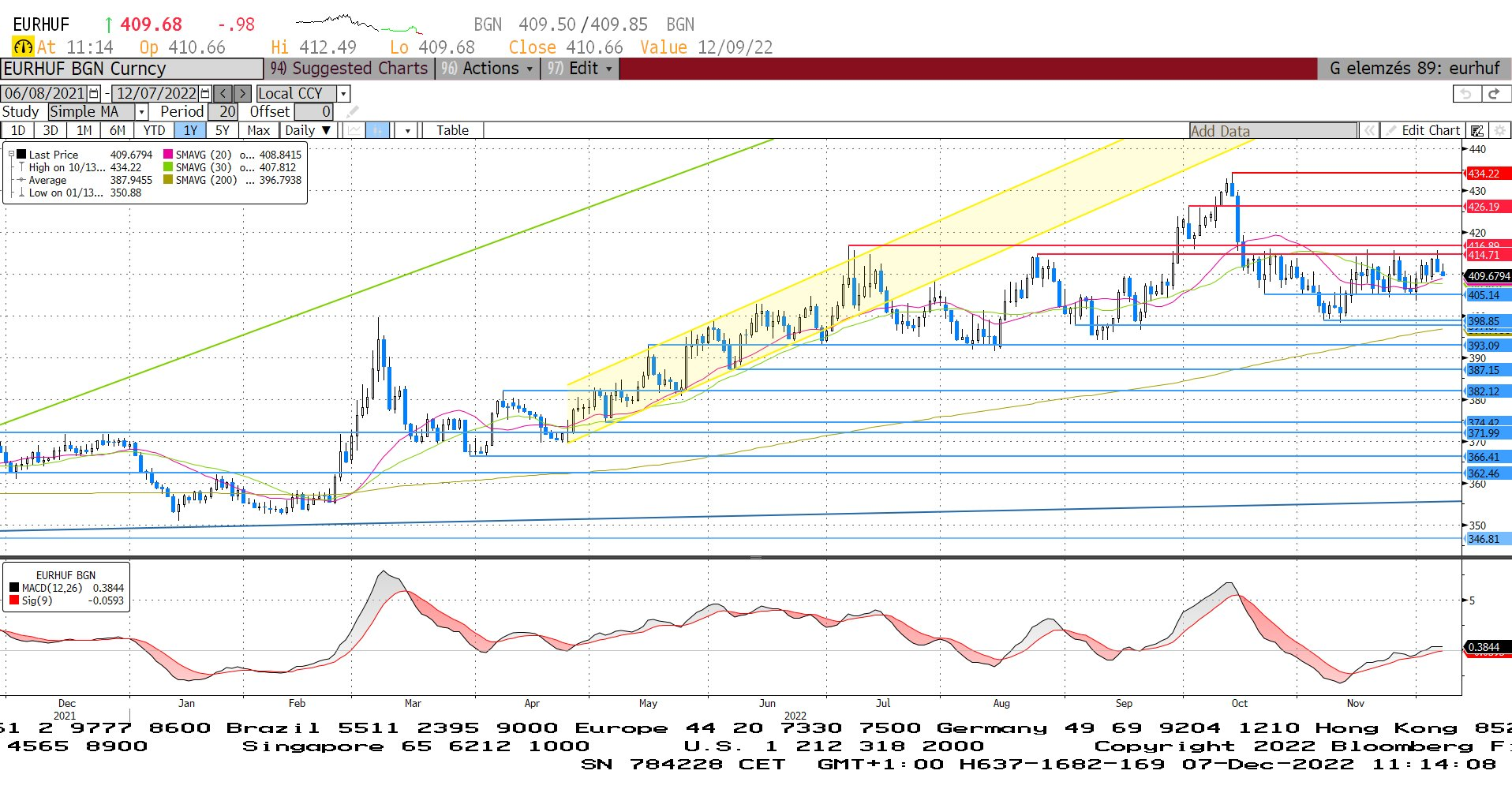Click the 346.81 support level label
This screenshot has height=808, width=1512.
pyautogui.click(x=1488, y=539)
